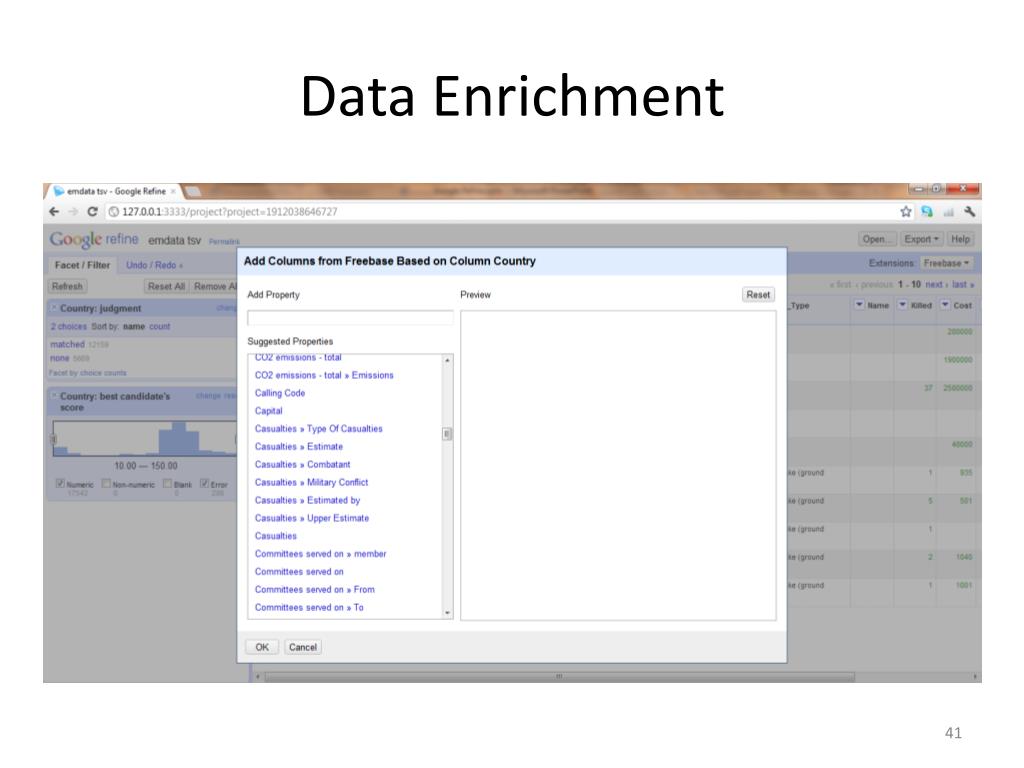Click the horizontal scrollbar at the bottom

(559, 677)
